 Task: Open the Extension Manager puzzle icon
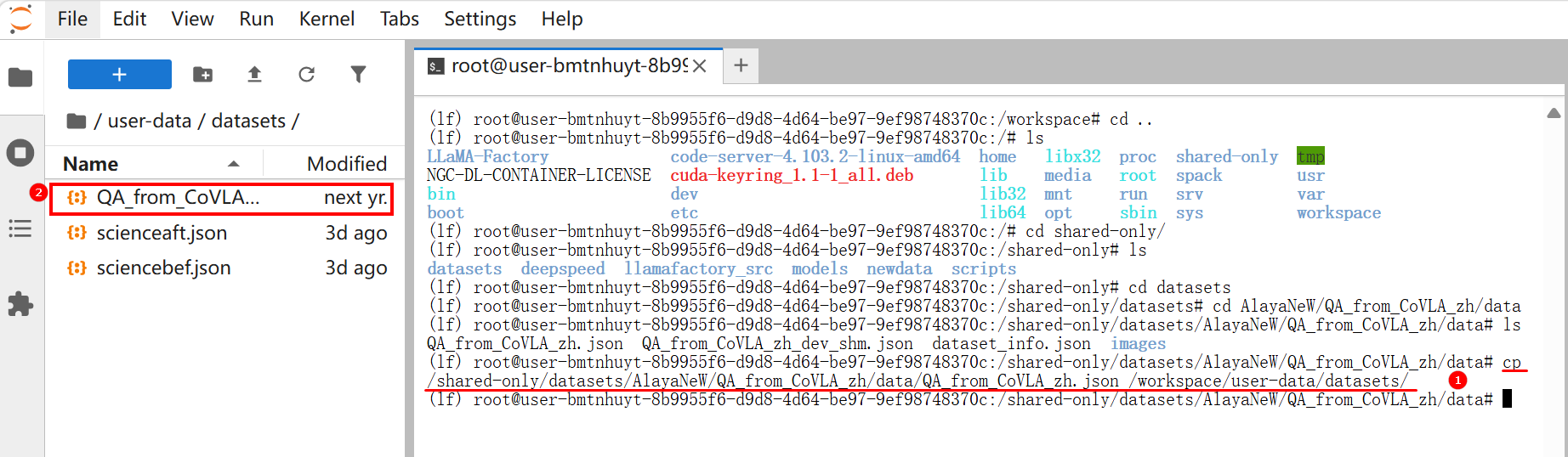coord(20,304)
